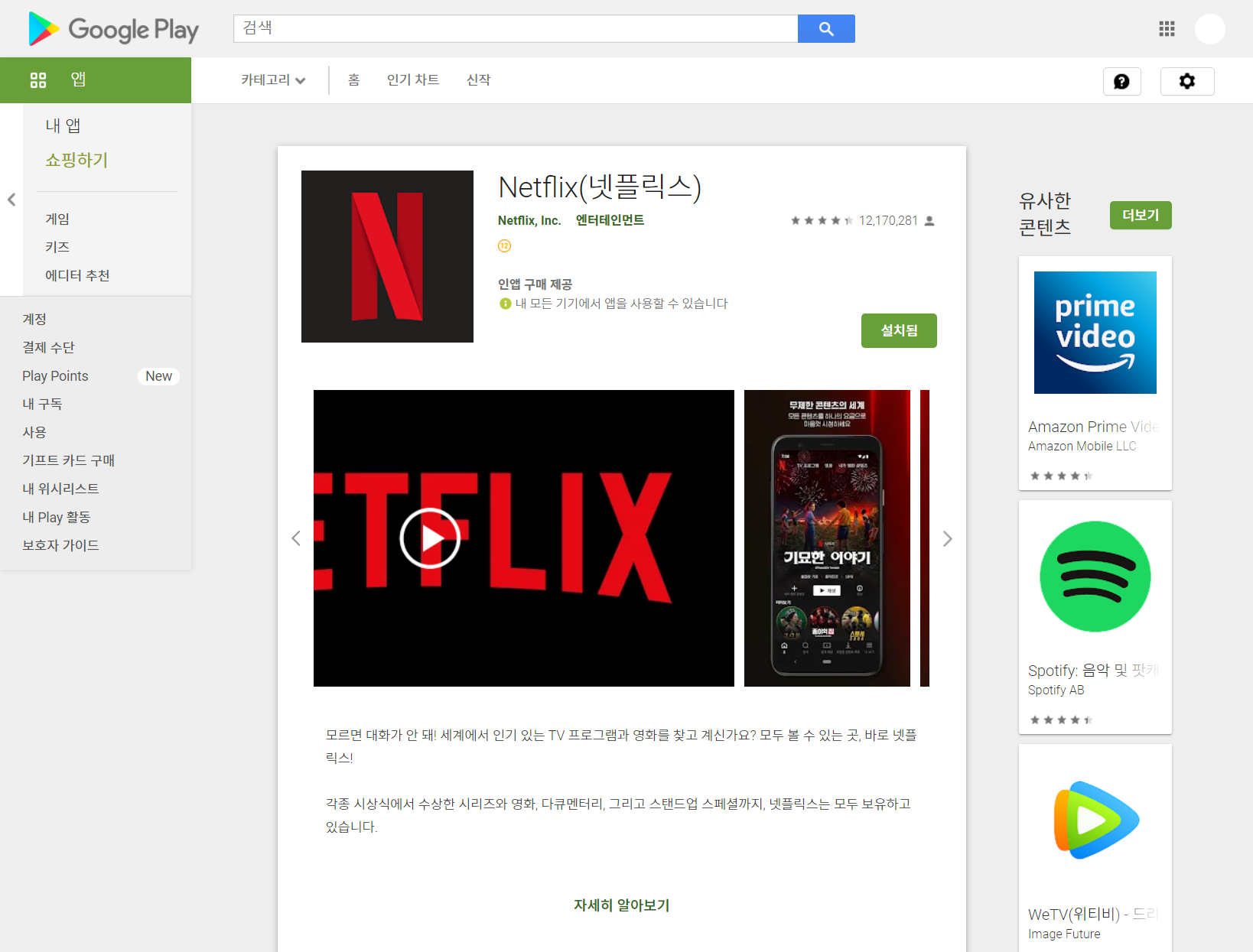Open 보호자 가이드 link

point(60,545)
